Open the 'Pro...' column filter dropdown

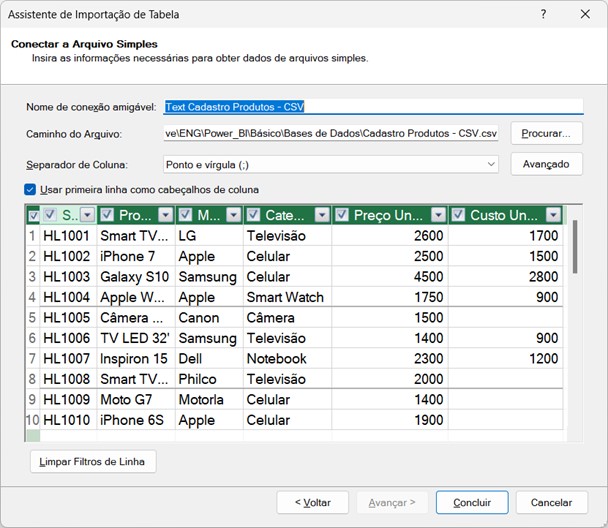coord(166,215)
